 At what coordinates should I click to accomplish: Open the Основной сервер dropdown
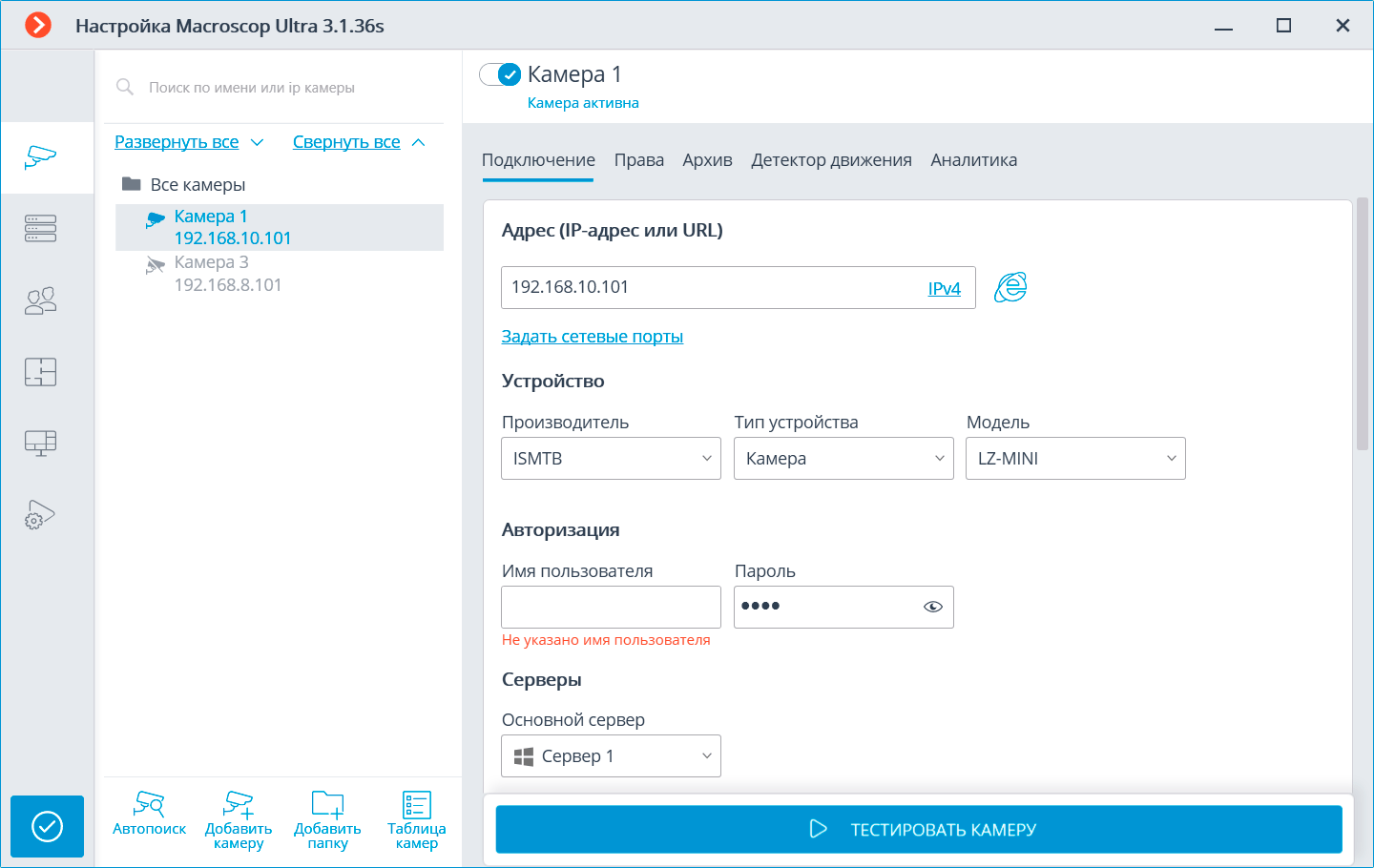click(611, 756)
